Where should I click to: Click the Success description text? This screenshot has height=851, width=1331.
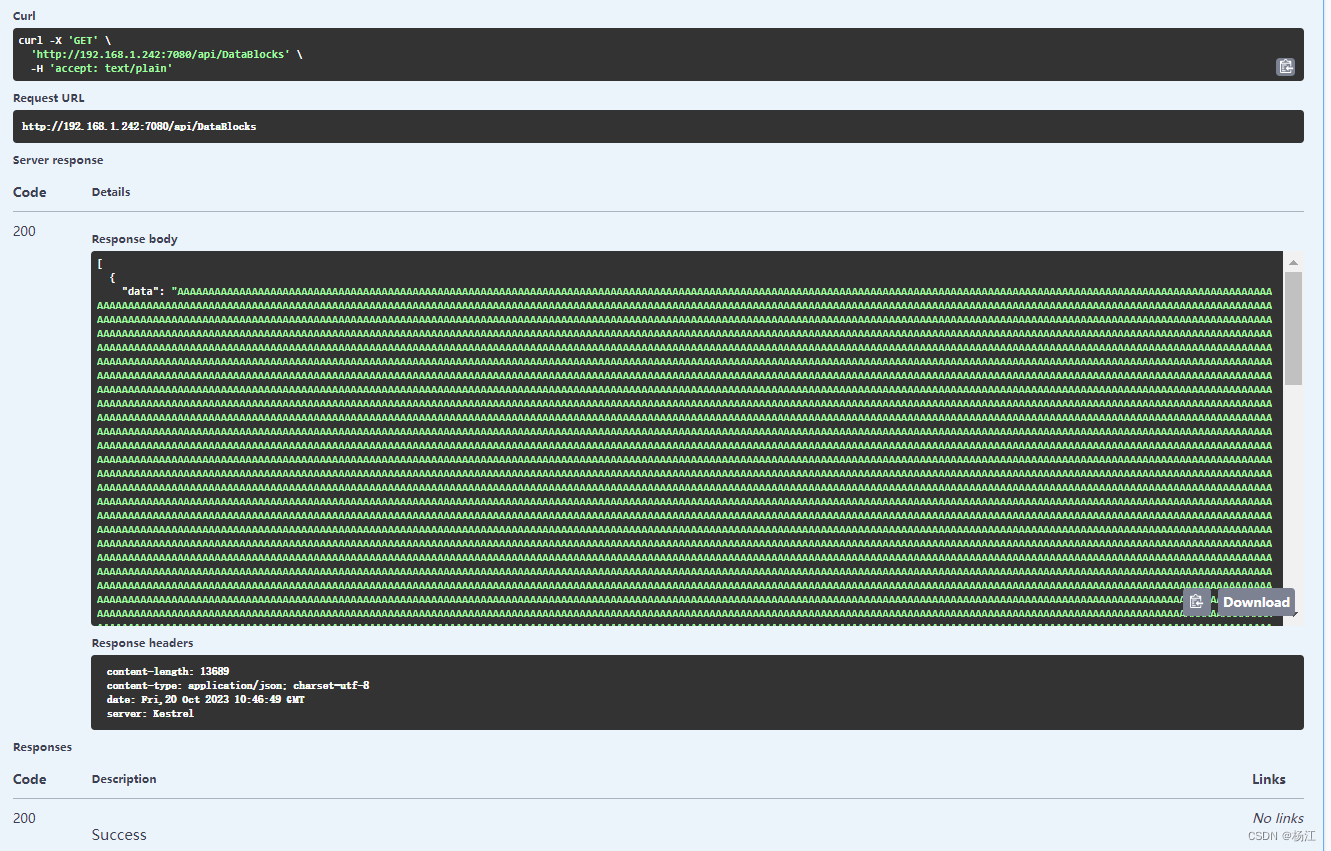coord(118,834)
